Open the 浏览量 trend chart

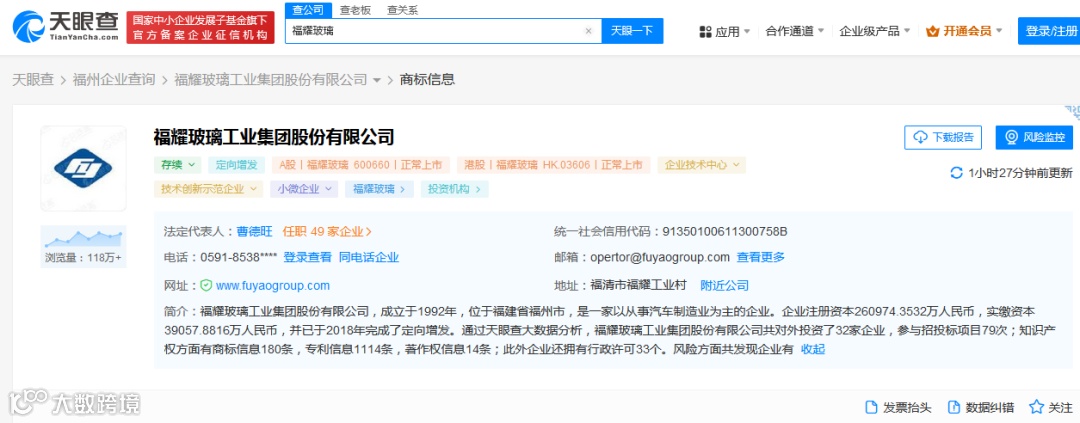[x=83, y=246]
